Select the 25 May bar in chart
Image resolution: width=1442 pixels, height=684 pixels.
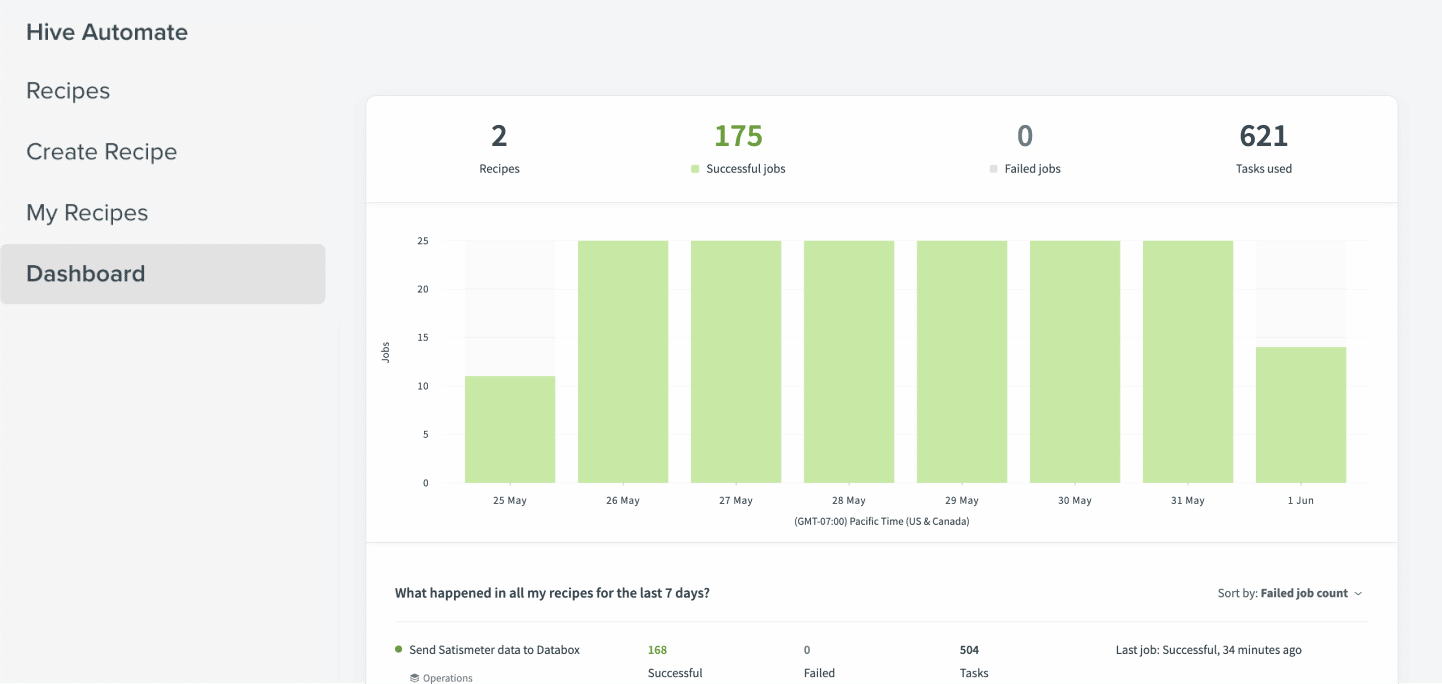pos(510,429)
